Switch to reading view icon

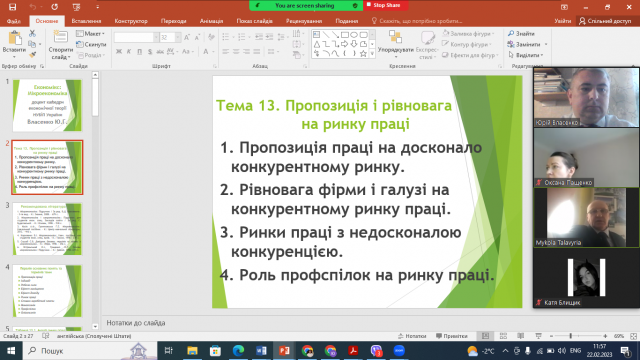[521, 336]
